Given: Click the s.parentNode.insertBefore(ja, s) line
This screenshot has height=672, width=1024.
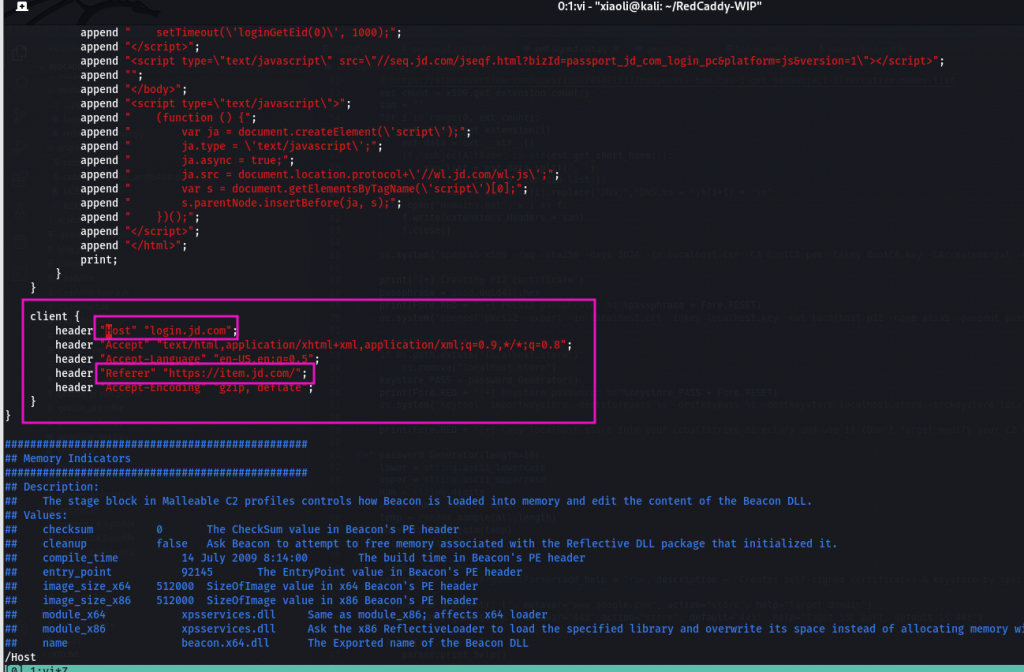Looking at the screenshot, I should [241, 203].
